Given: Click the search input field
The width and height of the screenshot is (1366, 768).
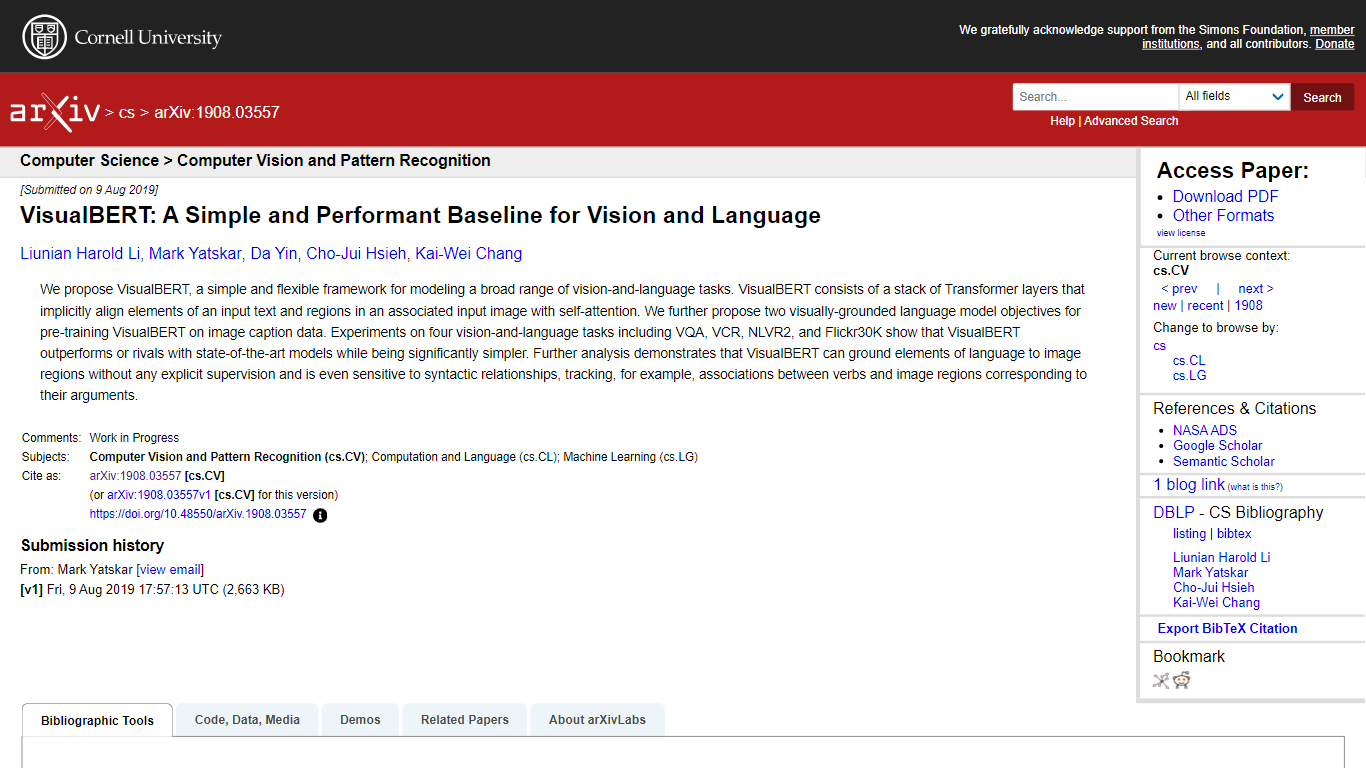Looking at the screenshot, I should click(x=1095, y=97).
